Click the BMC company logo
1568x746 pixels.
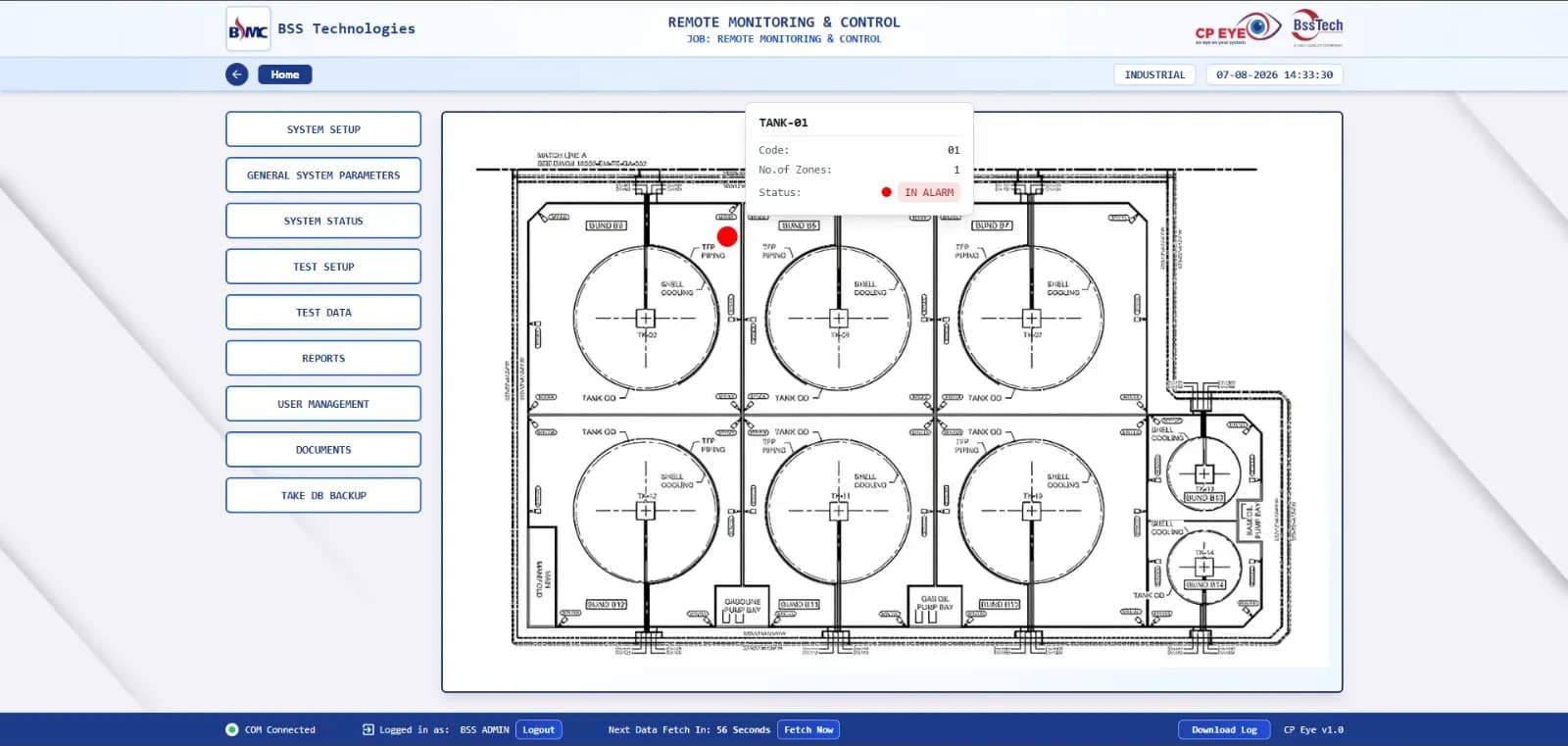(248, 29)
